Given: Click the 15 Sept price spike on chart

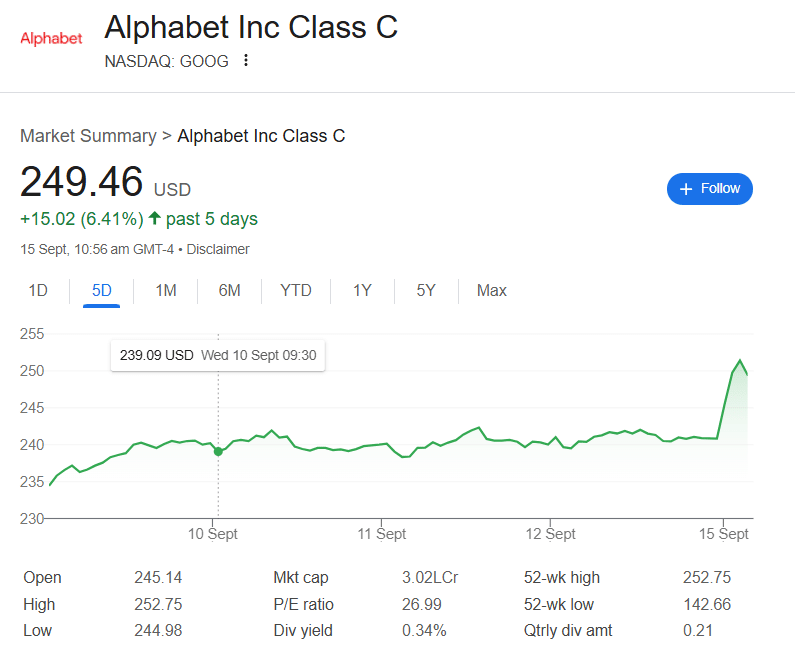Looking at the screenshot, I should click(740, 360).
